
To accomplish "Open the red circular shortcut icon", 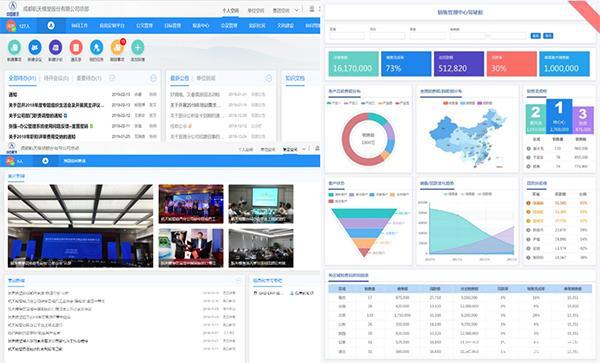I will point(76,47).
